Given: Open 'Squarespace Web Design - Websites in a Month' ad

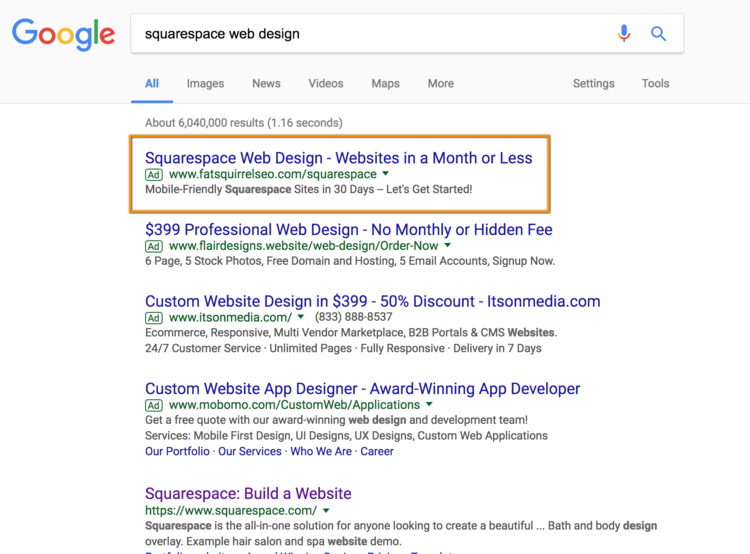Looking at the screenshot, I should (339, 158).
